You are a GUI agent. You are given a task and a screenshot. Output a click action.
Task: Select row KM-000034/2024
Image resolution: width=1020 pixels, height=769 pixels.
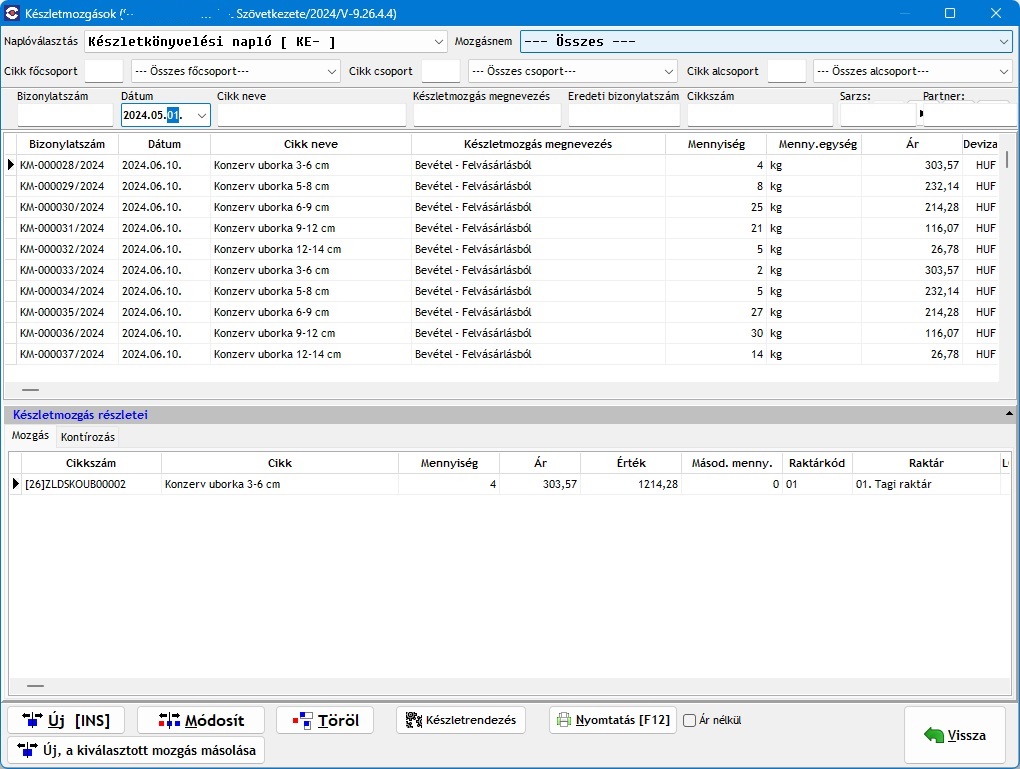point(501,291)
